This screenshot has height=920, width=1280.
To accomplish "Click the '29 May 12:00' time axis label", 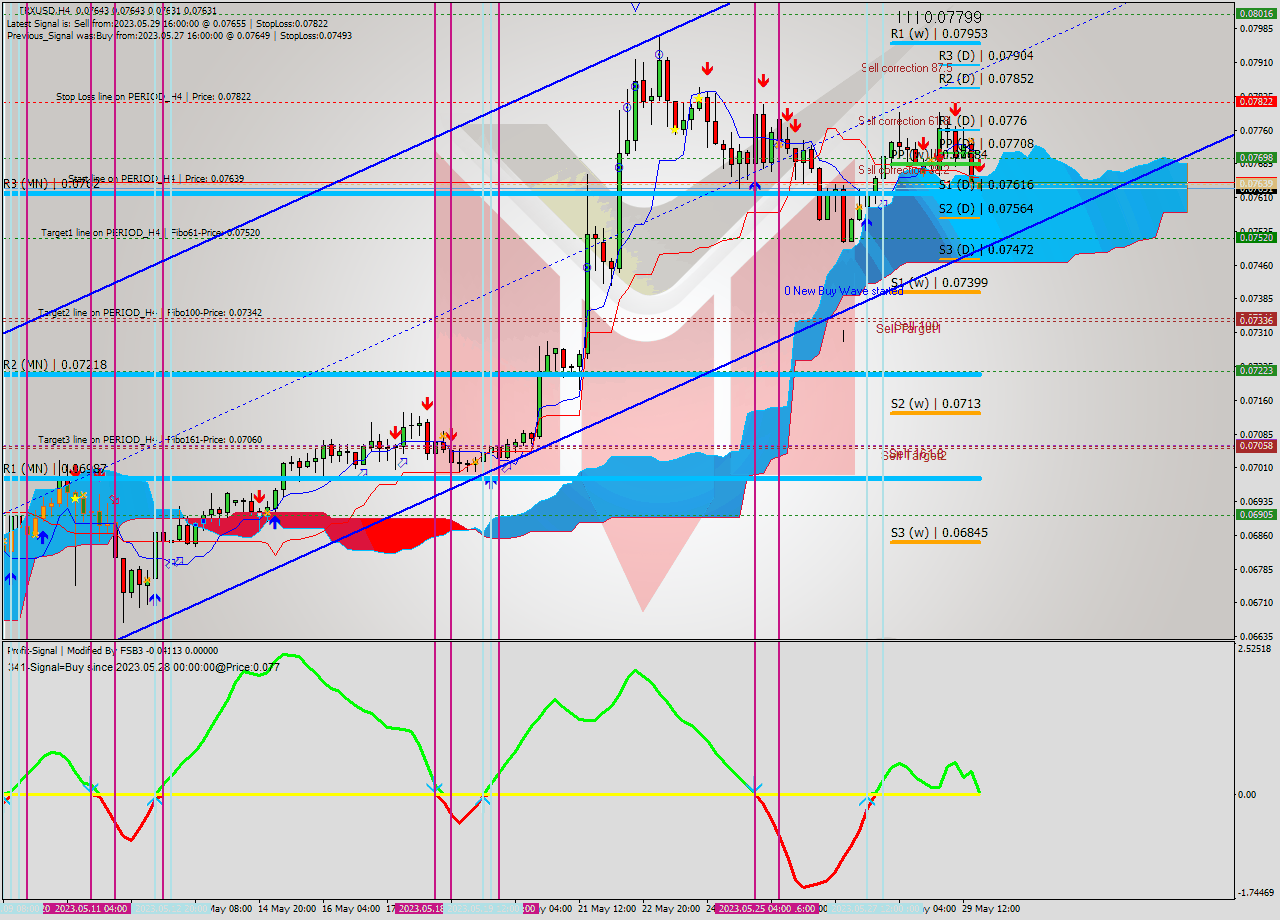I will [x=991, y=909].
